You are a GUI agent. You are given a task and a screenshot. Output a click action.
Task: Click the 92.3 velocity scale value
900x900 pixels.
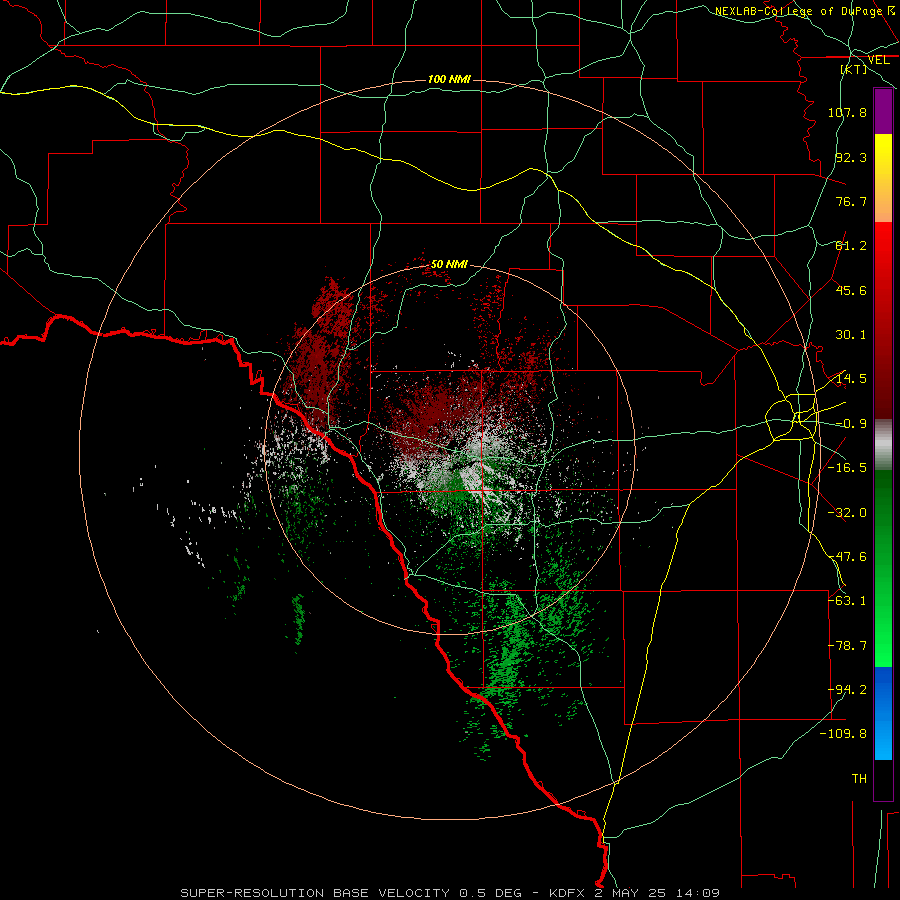851,157
